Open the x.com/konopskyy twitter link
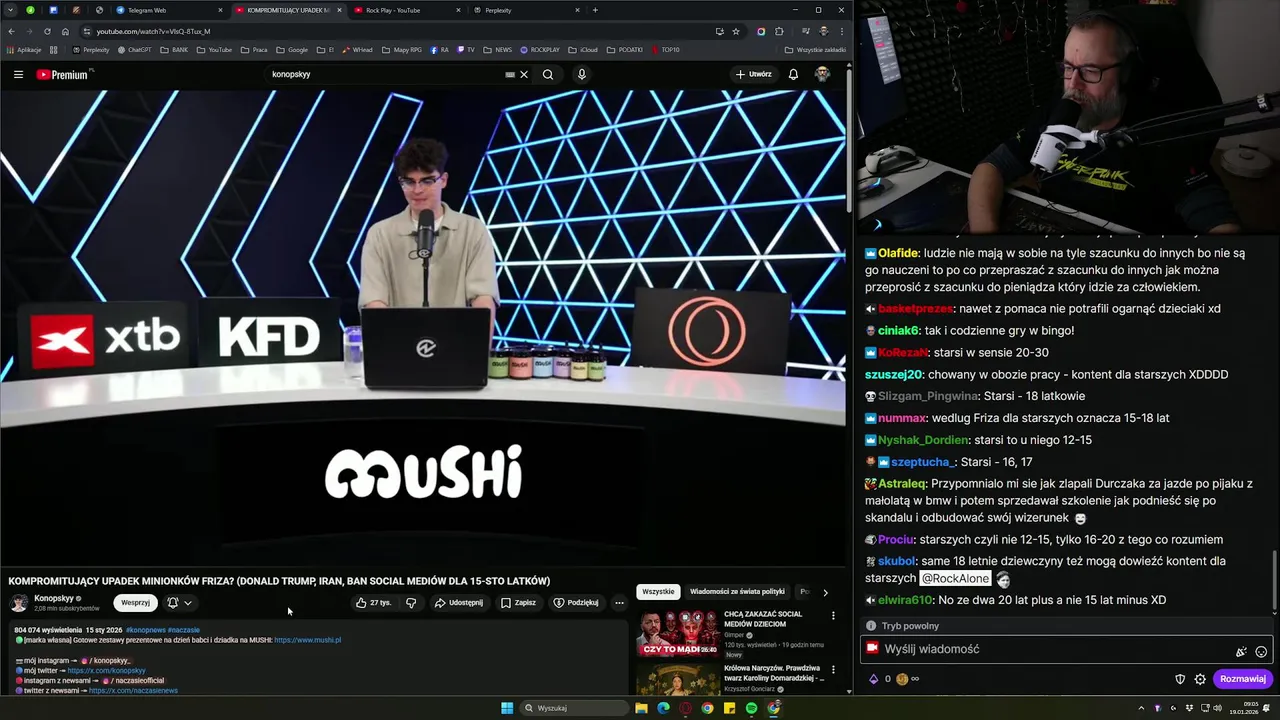The height and width of the screenshot is (720, 1280). point(106,670)
